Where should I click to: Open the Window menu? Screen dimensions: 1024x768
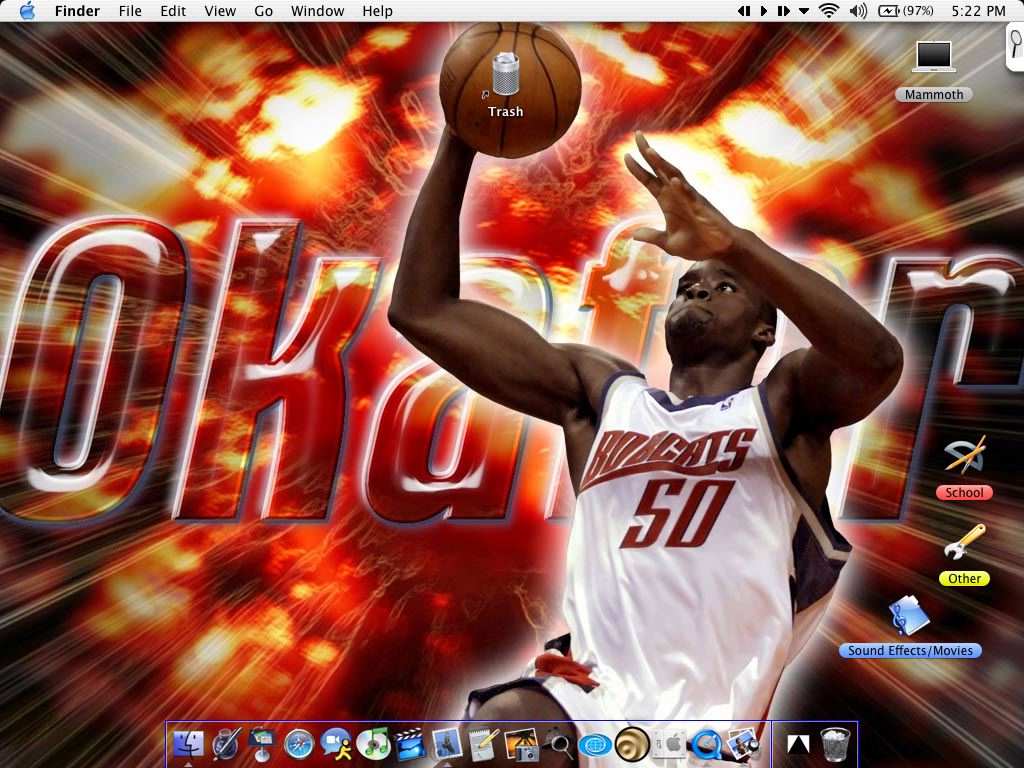pos(317,11)
